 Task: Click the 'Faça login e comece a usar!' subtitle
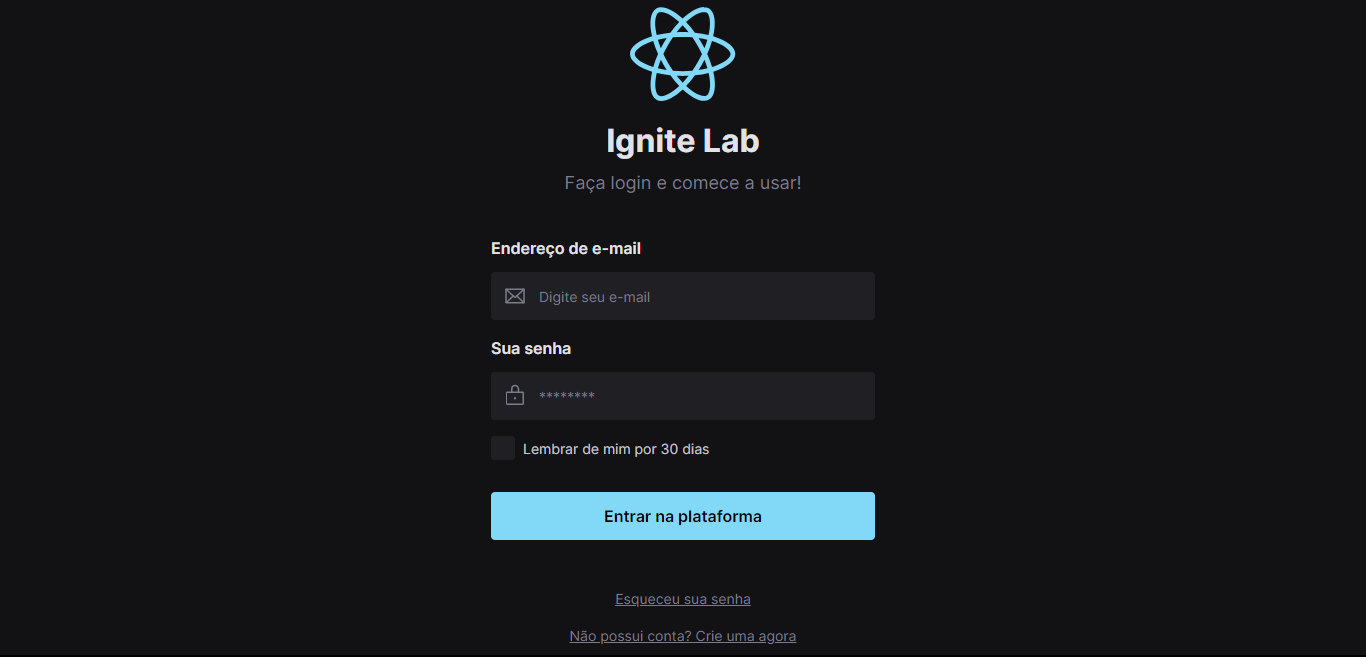click(683, 183)
